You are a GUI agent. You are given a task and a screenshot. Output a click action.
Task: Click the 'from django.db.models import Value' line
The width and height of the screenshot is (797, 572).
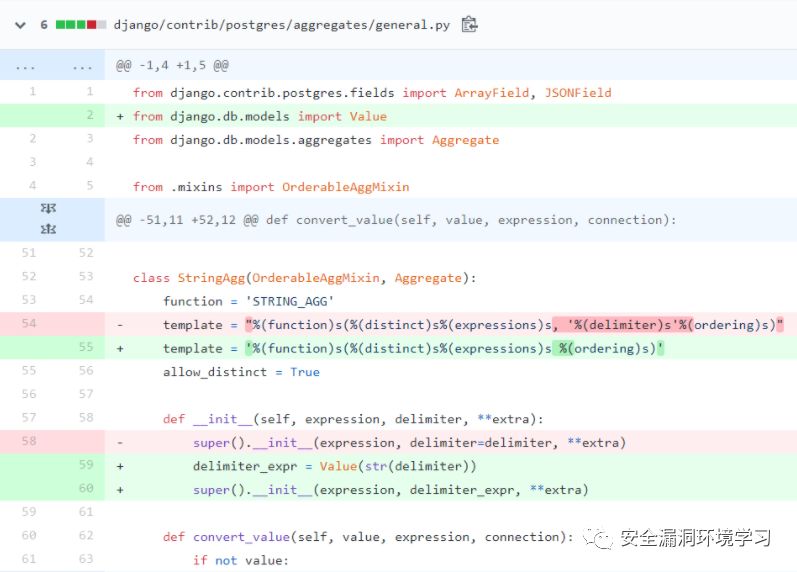click(260, 116)
